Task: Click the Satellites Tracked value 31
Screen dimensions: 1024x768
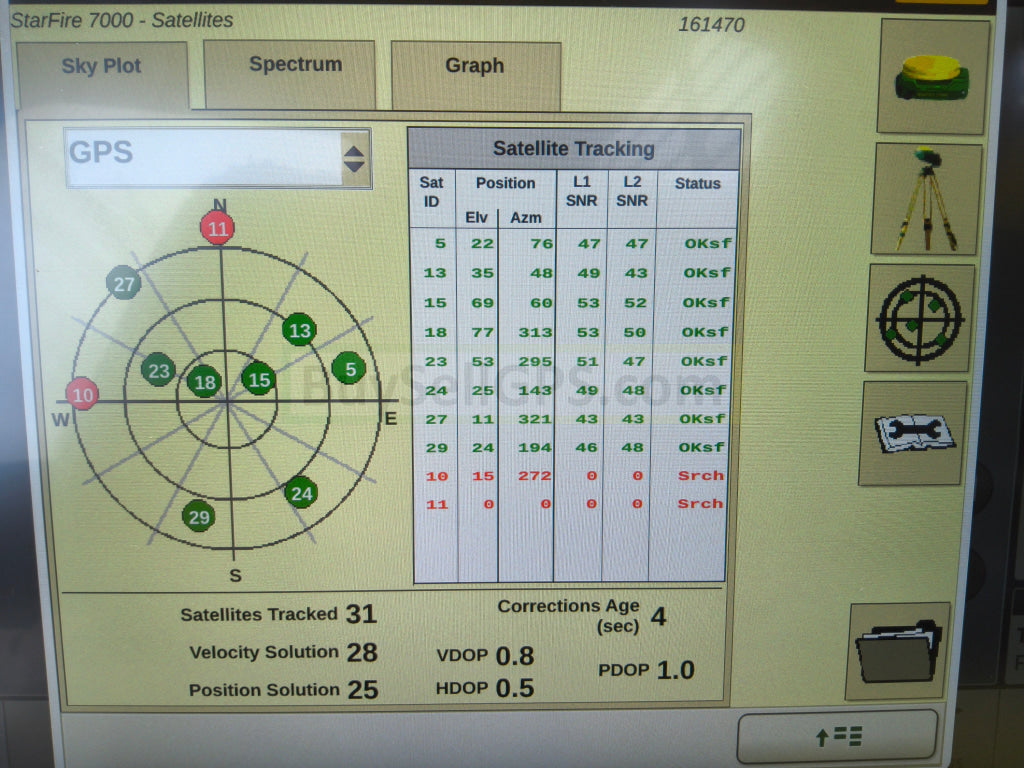Action: (x=361, y=614)
